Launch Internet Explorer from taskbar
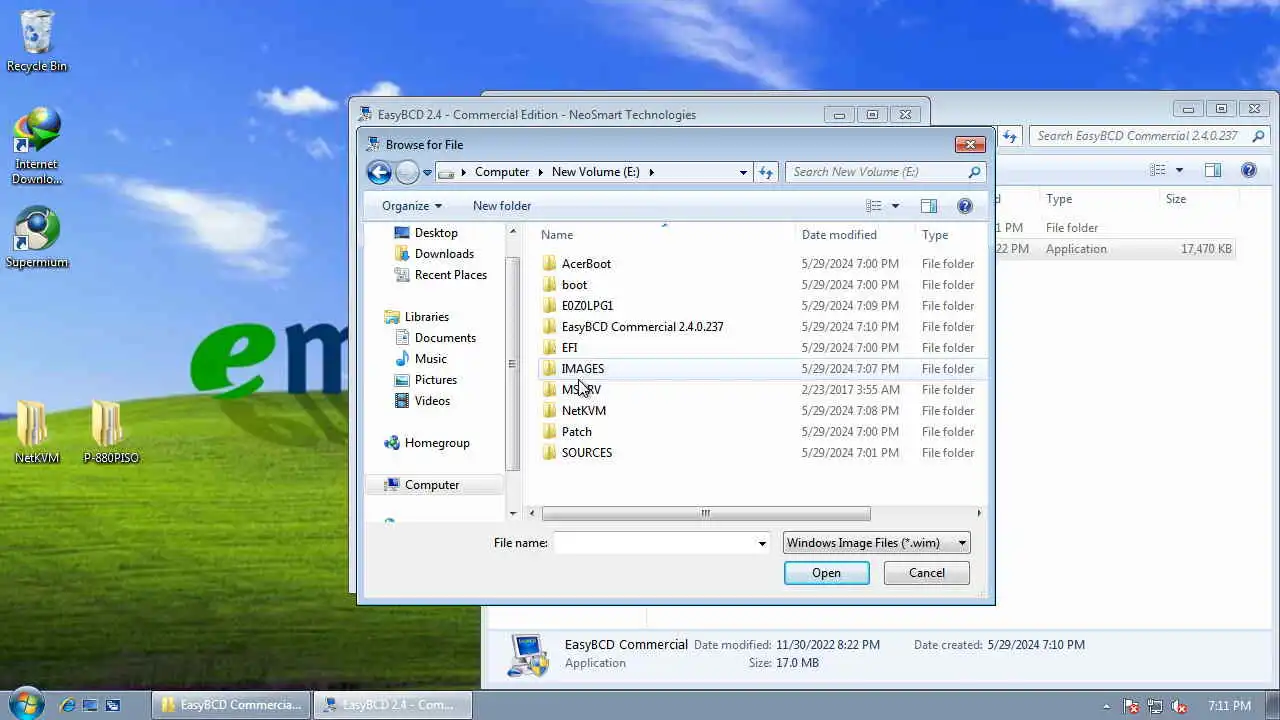 click(x=68, y=705)
